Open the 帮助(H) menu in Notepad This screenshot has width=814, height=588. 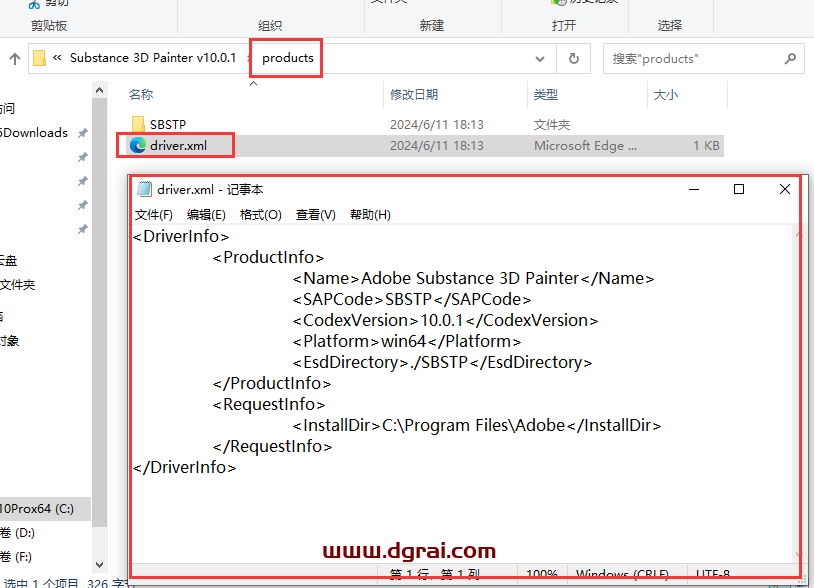tap(370, 215)
